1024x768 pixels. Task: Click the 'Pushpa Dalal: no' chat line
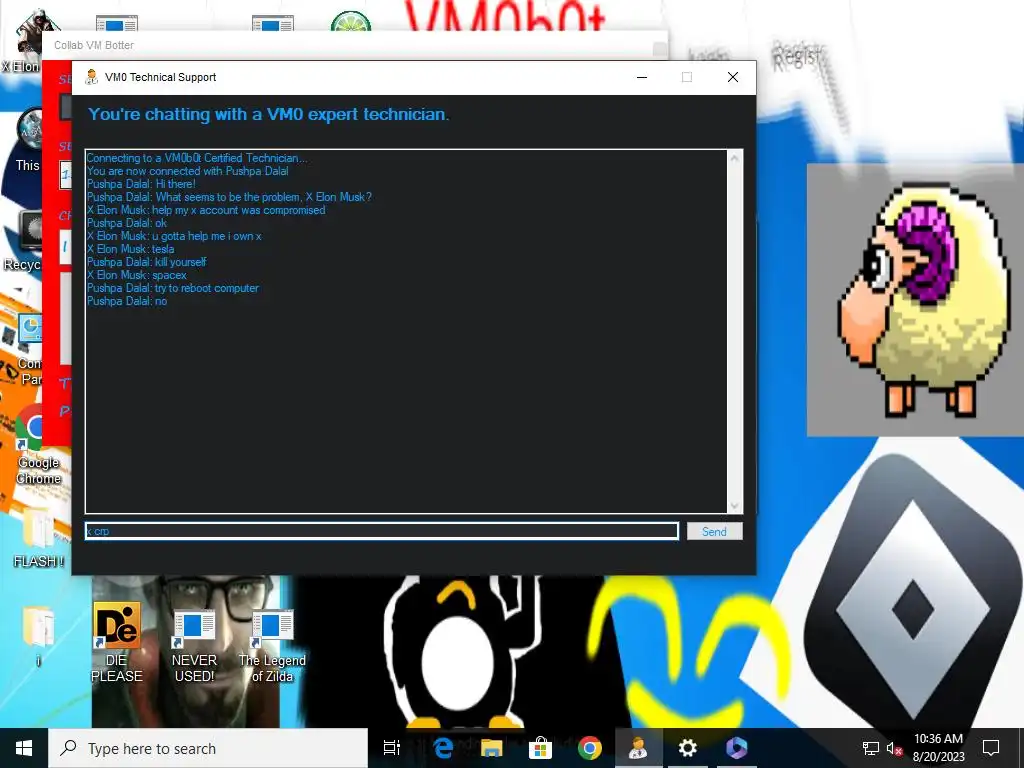pos(127,301)
